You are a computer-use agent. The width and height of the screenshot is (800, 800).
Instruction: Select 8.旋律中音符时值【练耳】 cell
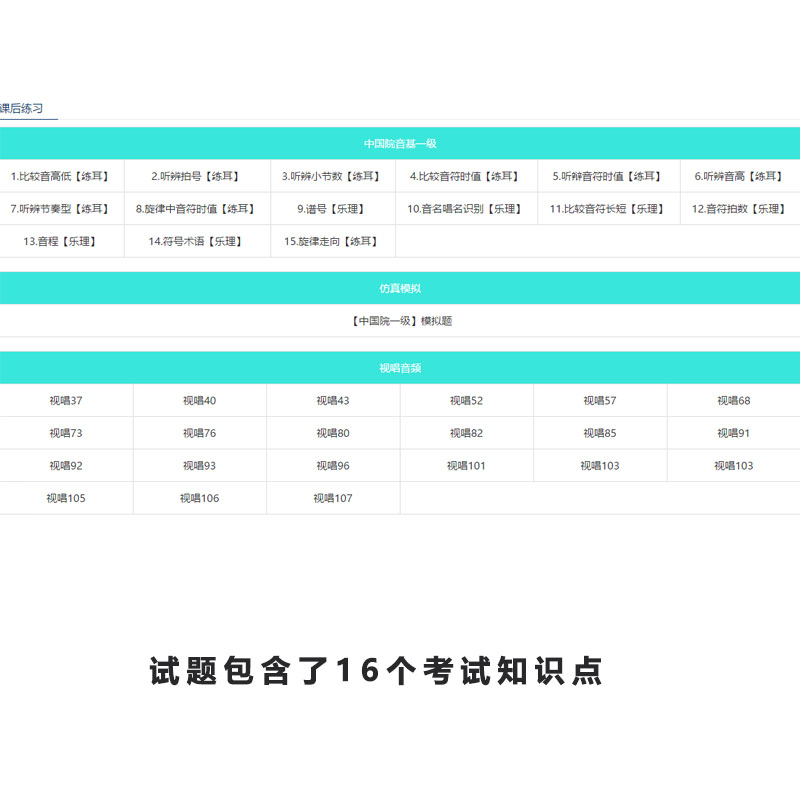coord(195,209)
